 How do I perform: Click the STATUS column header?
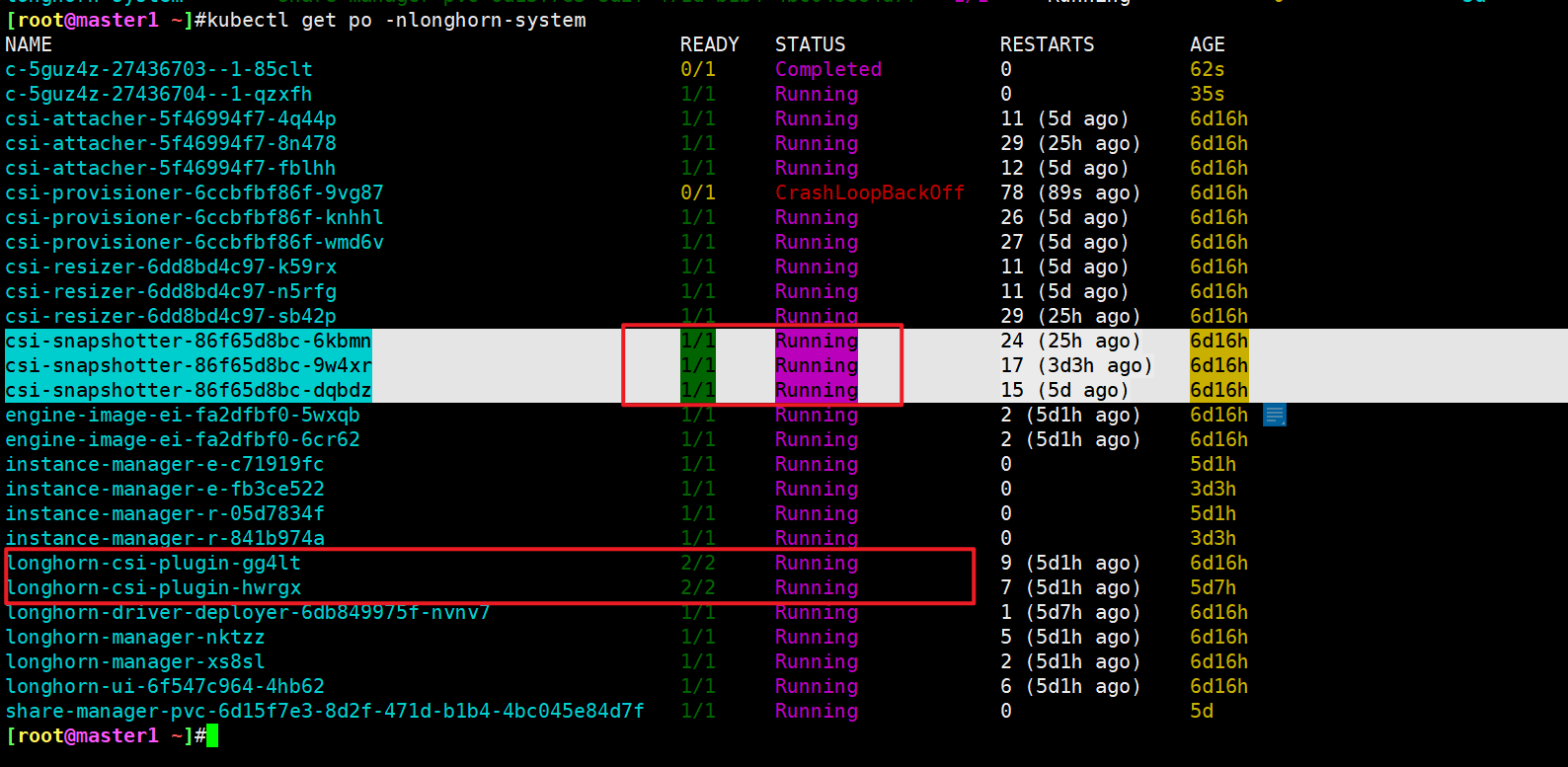coord(811,44)
